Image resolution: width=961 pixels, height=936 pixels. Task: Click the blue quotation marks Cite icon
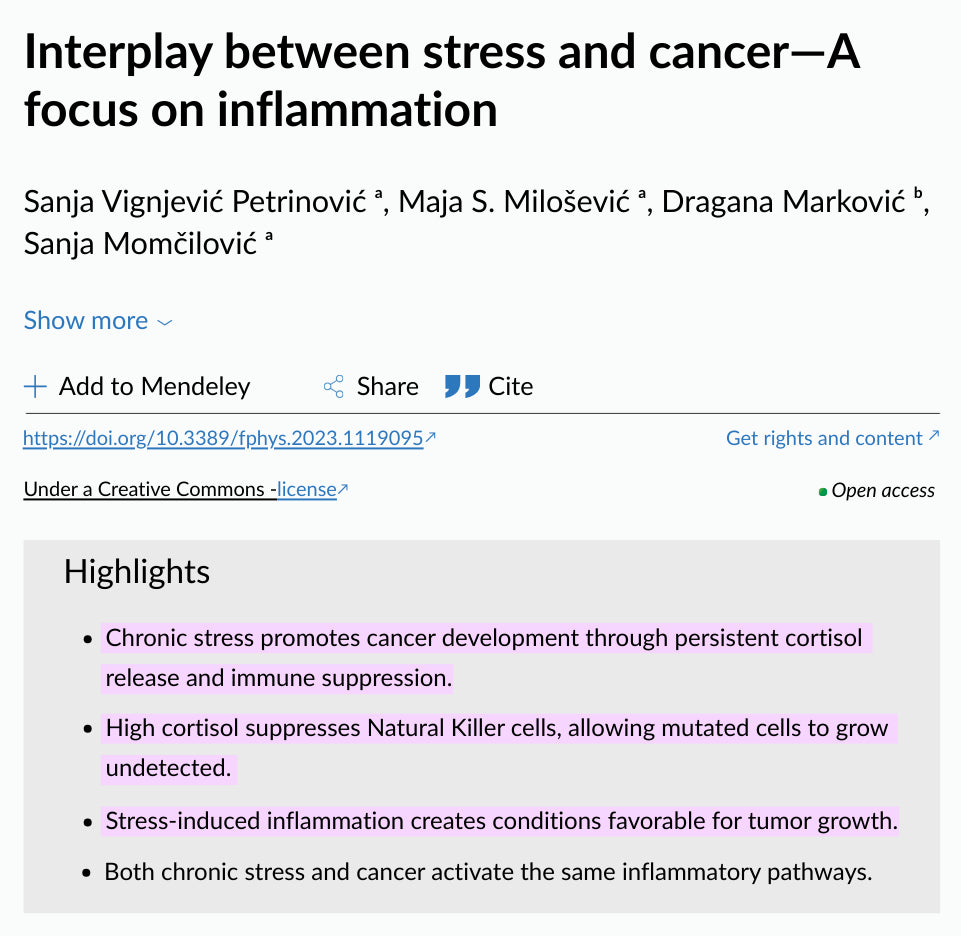tap(462, 387)
